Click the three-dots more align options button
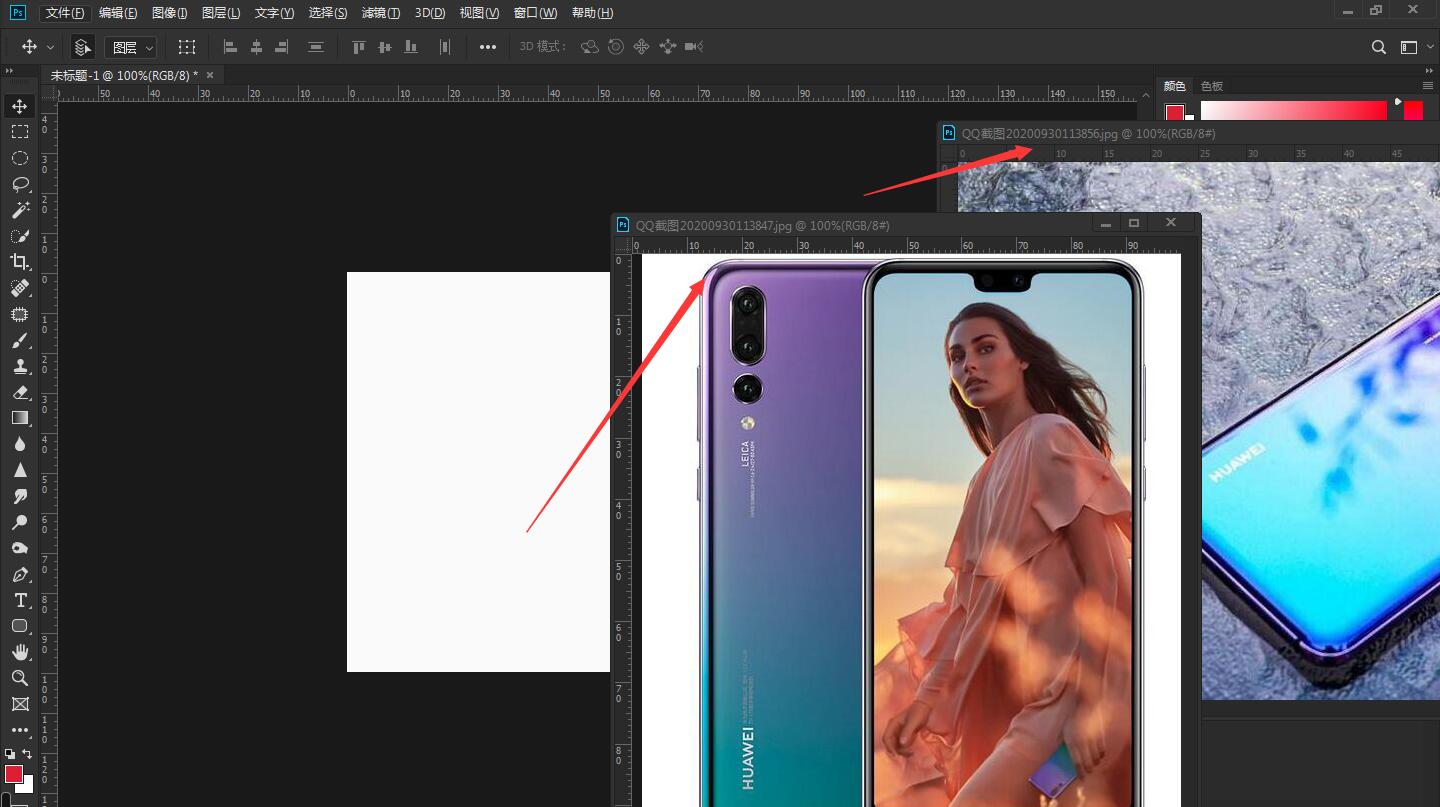Viewport: 1440px width, 807px height. click(x=487, y=47)
